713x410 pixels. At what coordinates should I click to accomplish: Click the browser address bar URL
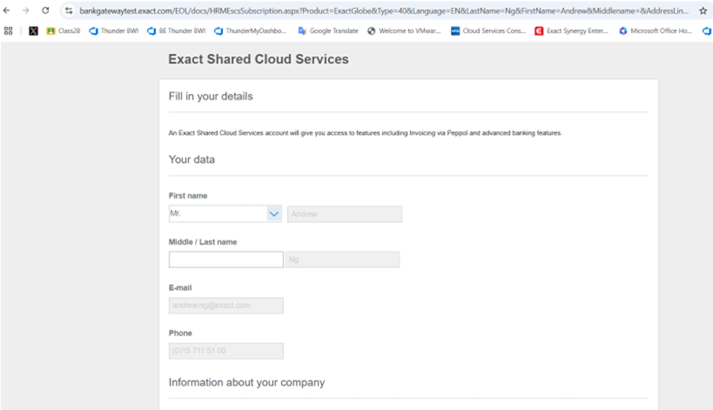(x=380, y=10)
